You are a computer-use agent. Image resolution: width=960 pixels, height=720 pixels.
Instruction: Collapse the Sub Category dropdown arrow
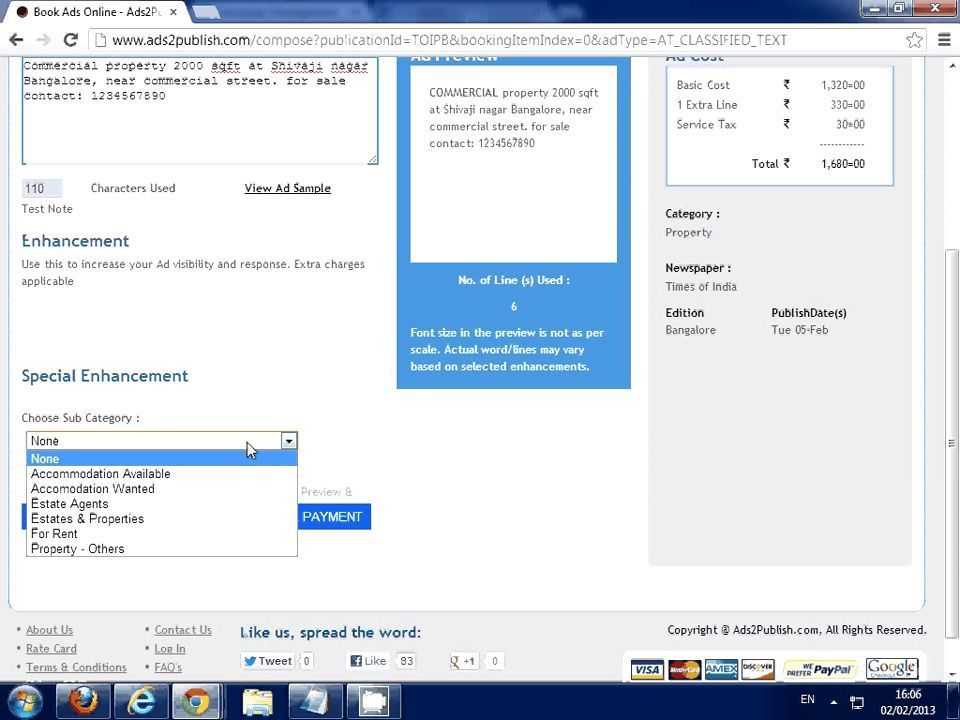point(288,441)
